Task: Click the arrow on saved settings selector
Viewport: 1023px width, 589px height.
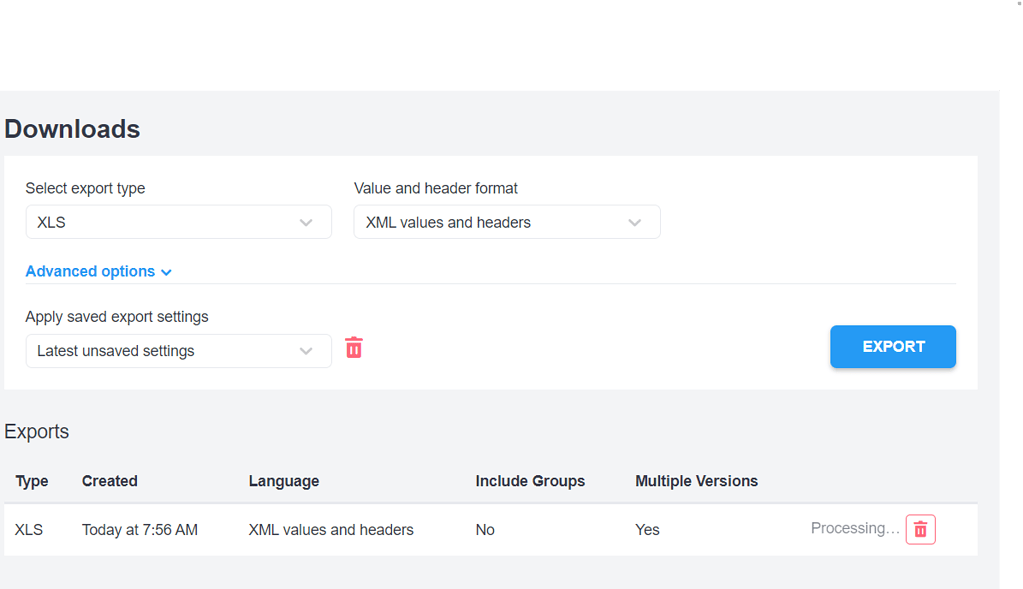Action: click(306, 351)
